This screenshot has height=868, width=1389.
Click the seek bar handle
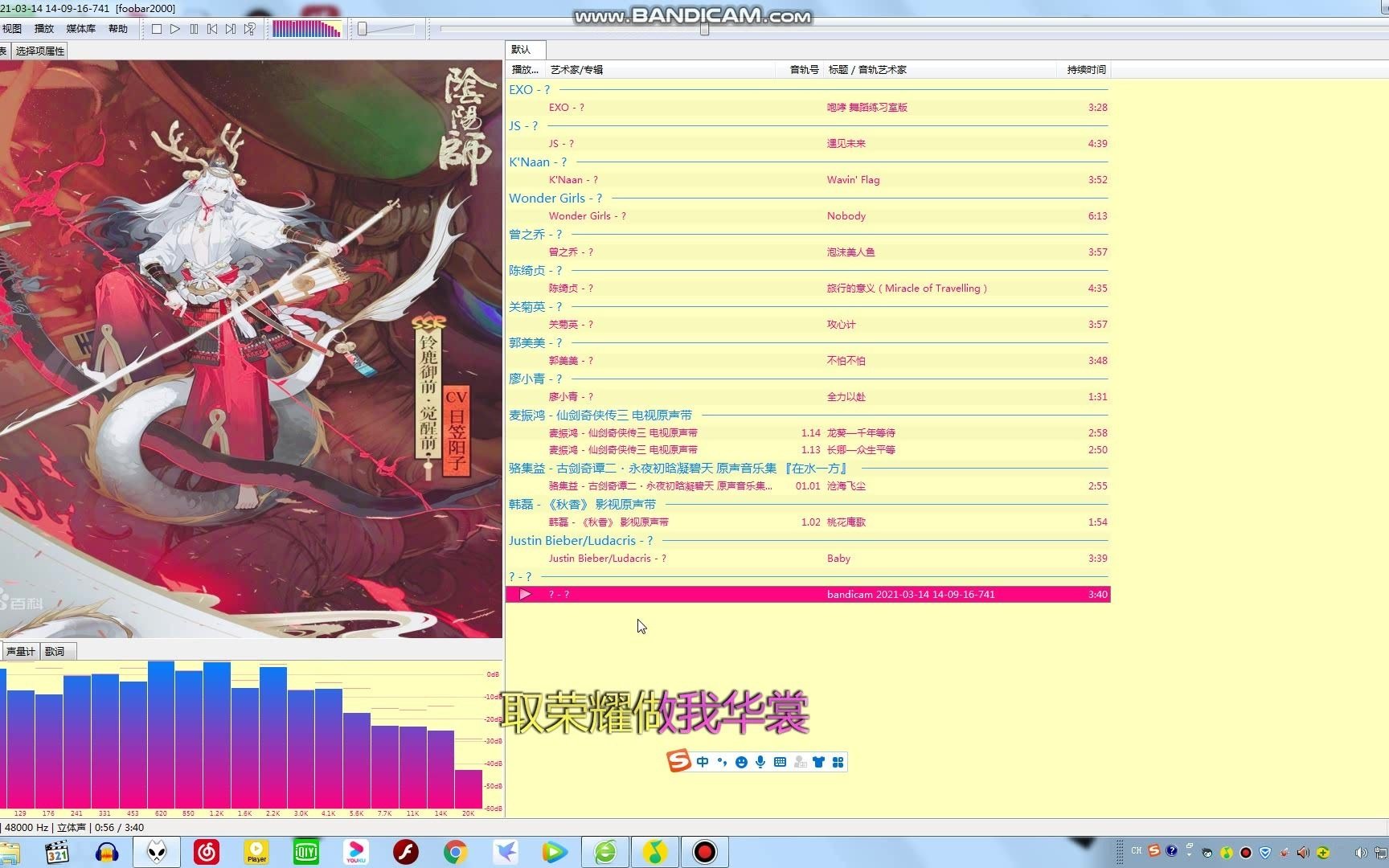point(705,29)
